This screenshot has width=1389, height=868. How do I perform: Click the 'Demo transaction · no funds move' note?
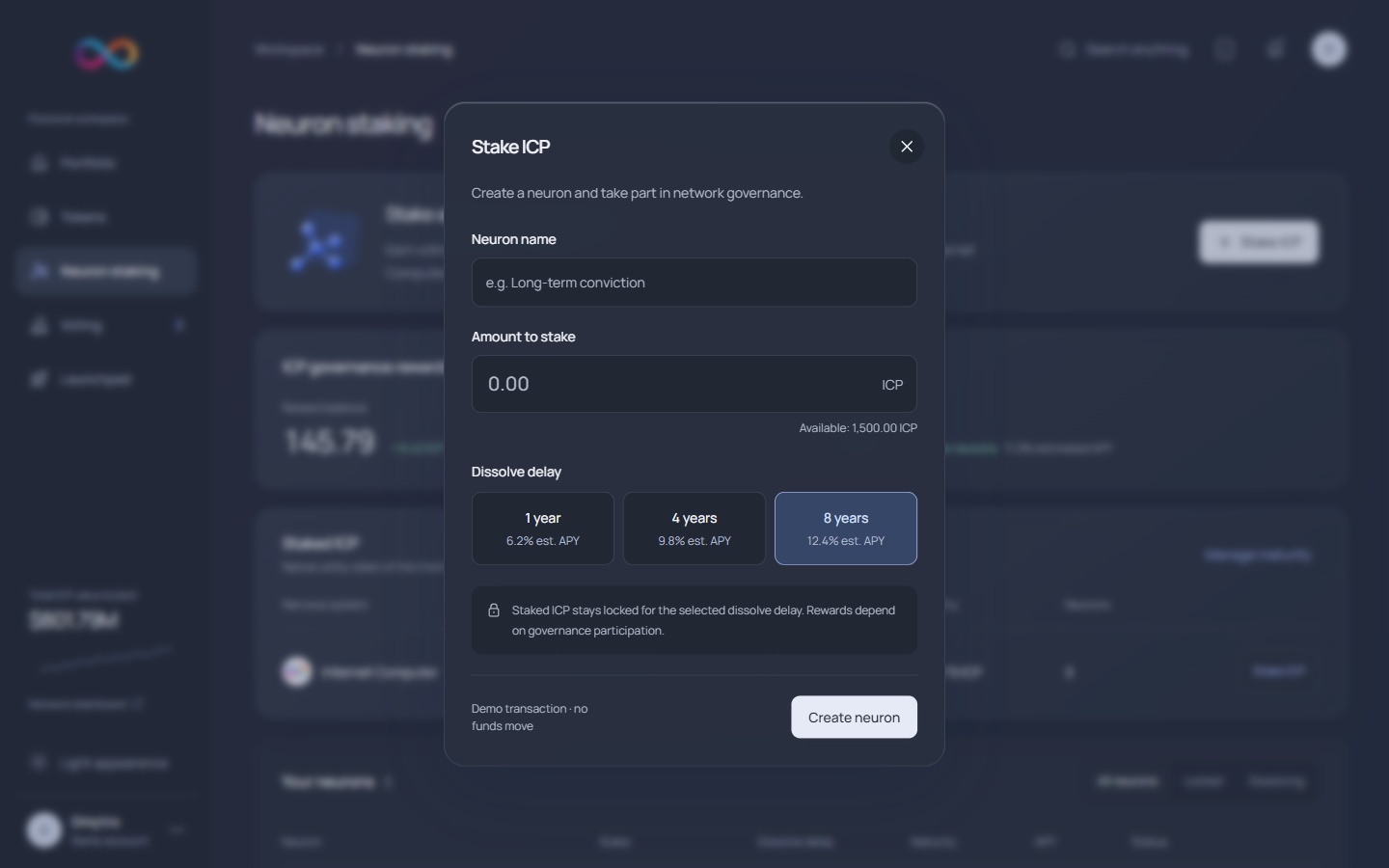(x=530, y=718)
